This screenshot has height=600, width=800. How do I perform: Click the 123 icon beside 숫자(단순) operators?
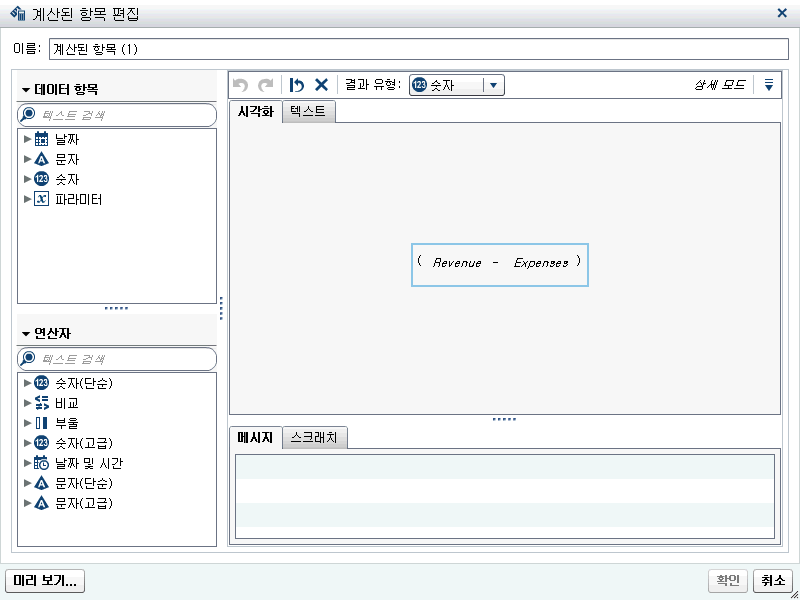39,383
